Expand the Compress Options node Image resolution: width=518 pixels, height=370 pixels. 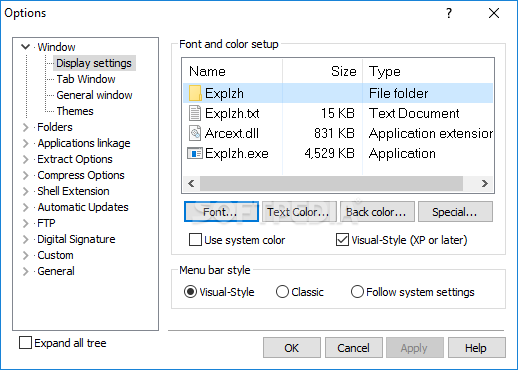(x=26, y=175)
